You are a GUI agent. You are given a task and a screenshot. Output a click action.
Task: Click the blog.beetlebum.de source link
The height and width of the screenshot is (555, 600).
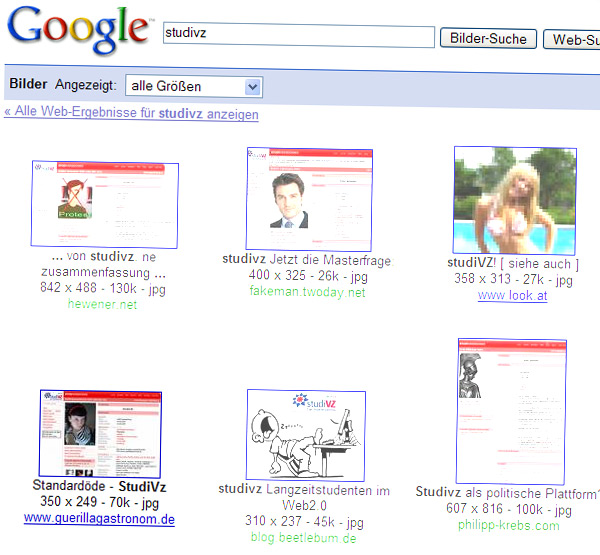tap(305, 538)
